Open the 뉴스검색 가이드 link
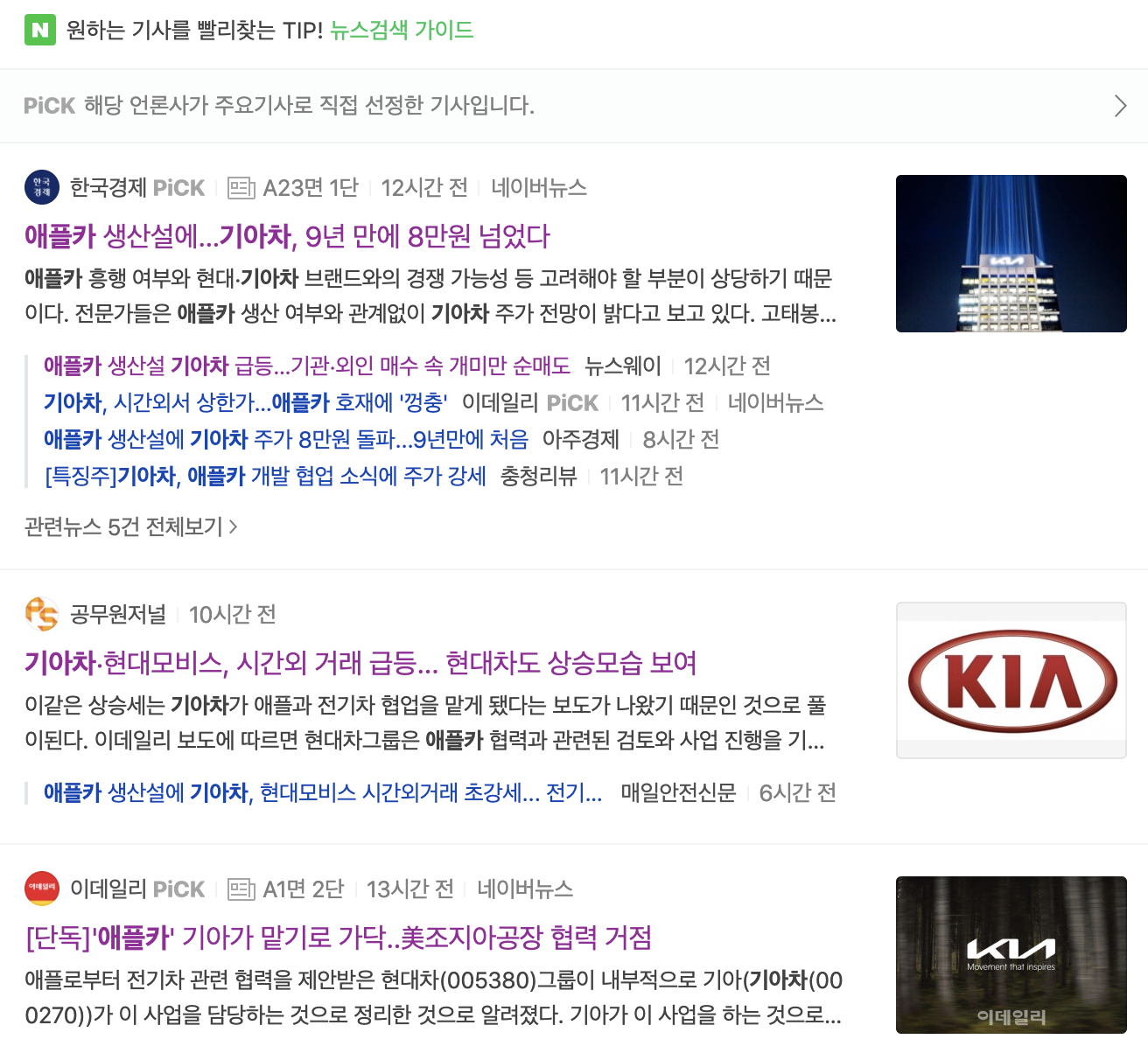The image size is (1148, 1060). pos(402,31)
